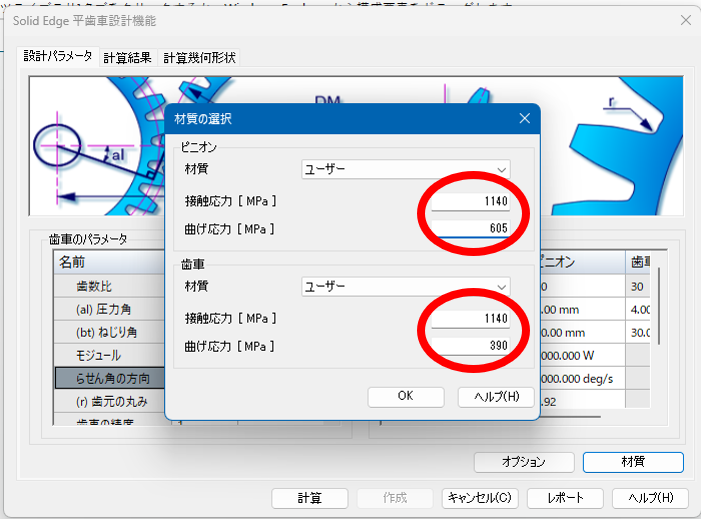Viewport: 701px width, 519px height.
Task: Close the 材質の選択 dialog
Action: point(524,119)
